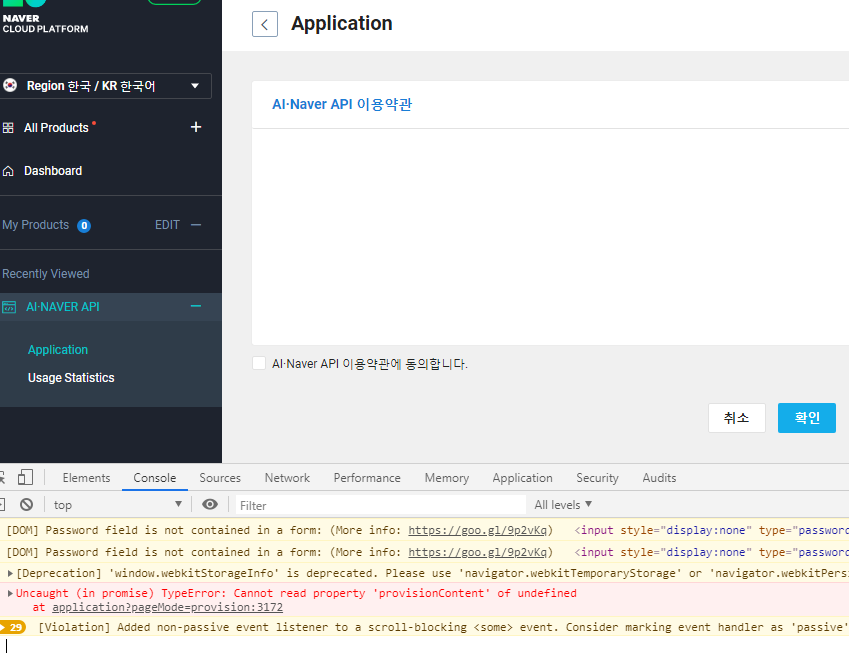849x654 pixels.
Task: Click the console prompt input line
Action: pyautogui.click(x=424, y=645)
